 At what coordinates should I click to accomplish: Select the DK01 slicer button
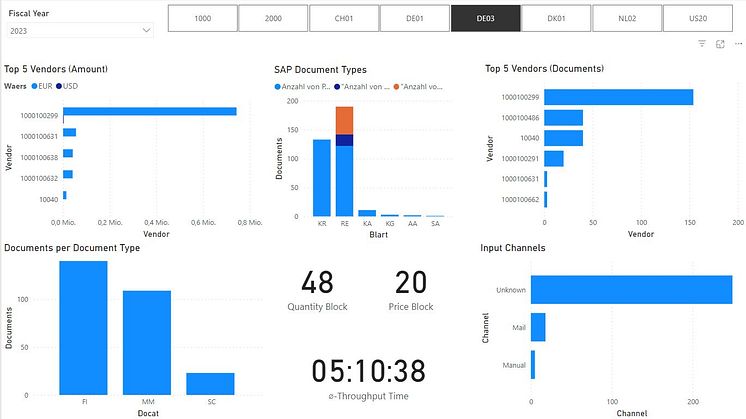556,18
